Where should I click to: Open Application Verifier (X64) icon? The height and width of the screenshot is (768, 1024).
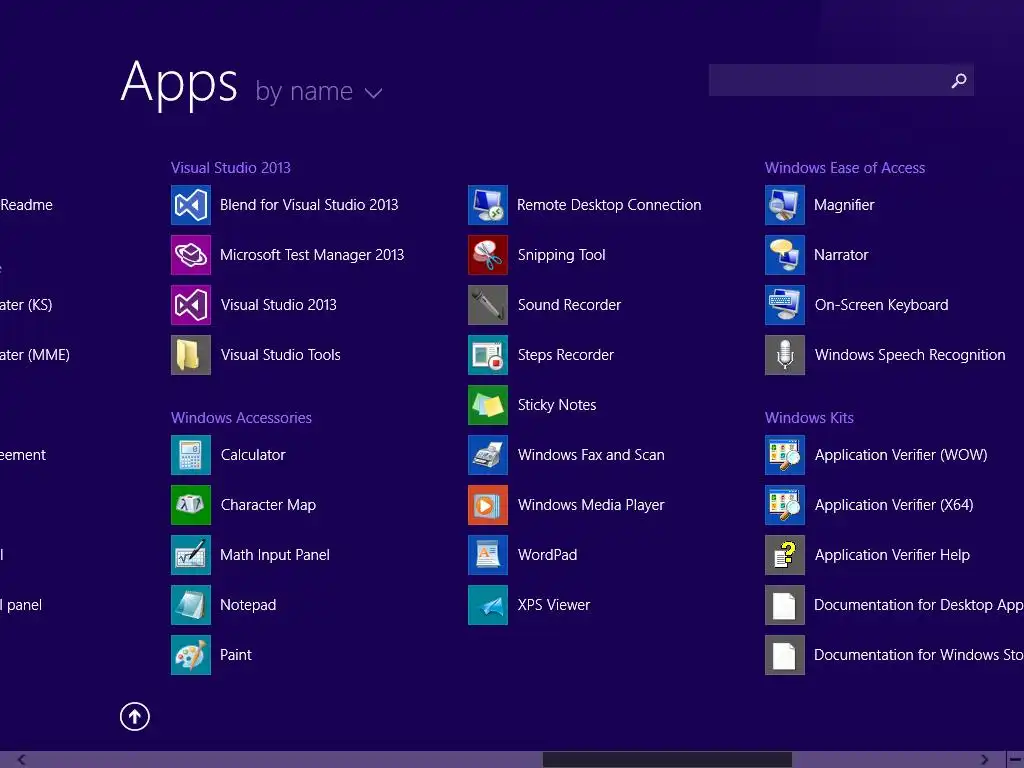(785, 505)
